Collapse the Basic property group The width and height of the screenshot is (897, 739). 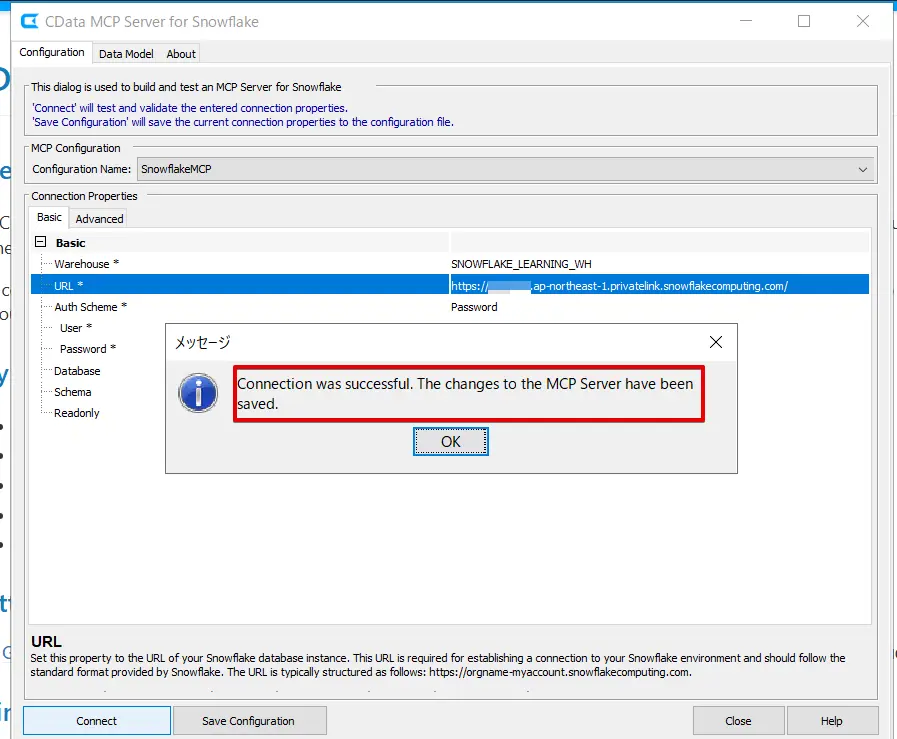click(41, 242)
